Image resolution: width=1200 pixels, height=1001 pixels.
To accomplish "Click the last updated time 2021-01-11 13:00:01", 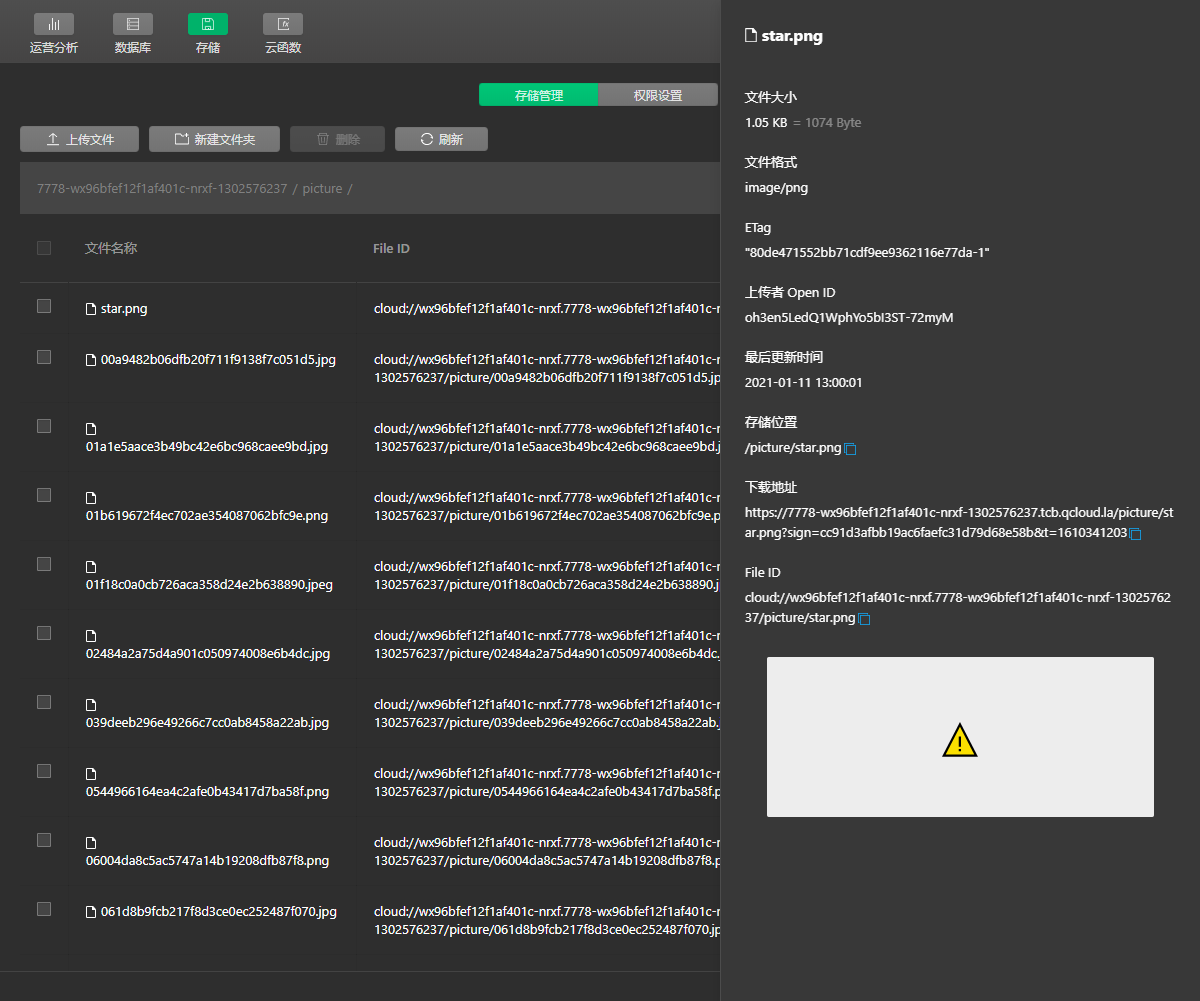I will 804,383.
